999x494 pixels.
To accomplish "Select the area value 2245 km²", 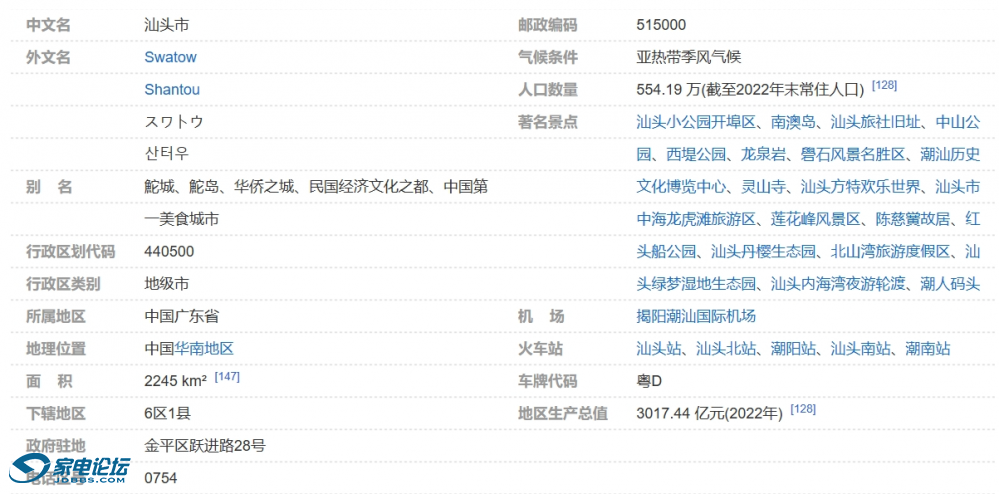I will click(175, 381).
